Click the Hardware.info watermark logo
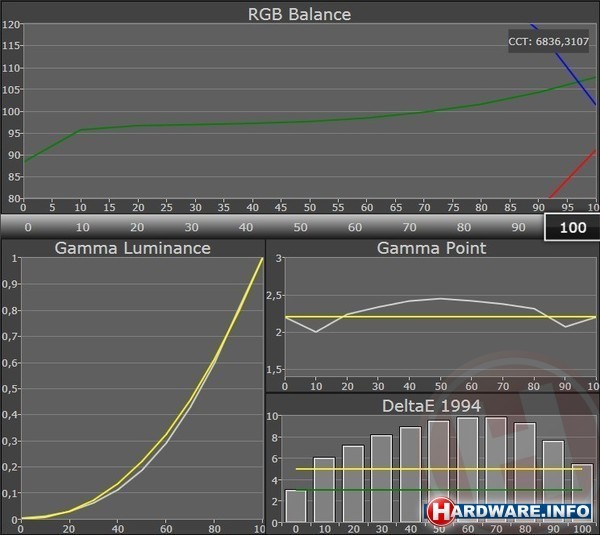 tap(510, 510)
